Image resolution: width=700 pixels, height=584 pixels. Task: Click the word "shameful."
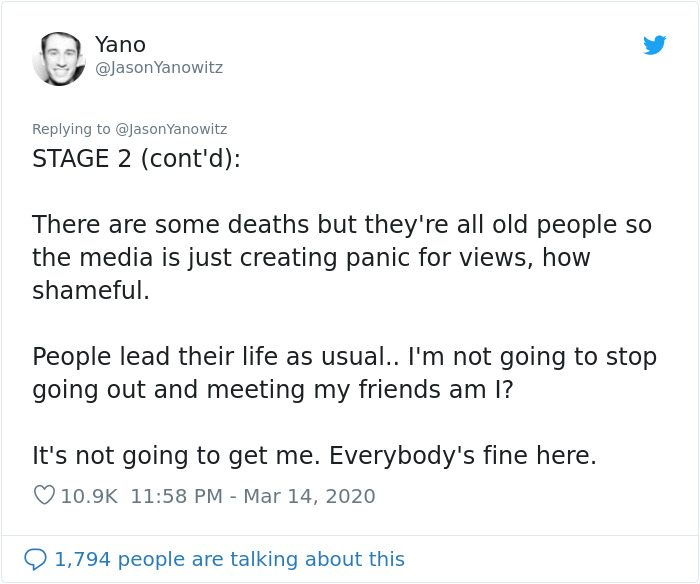91,291
